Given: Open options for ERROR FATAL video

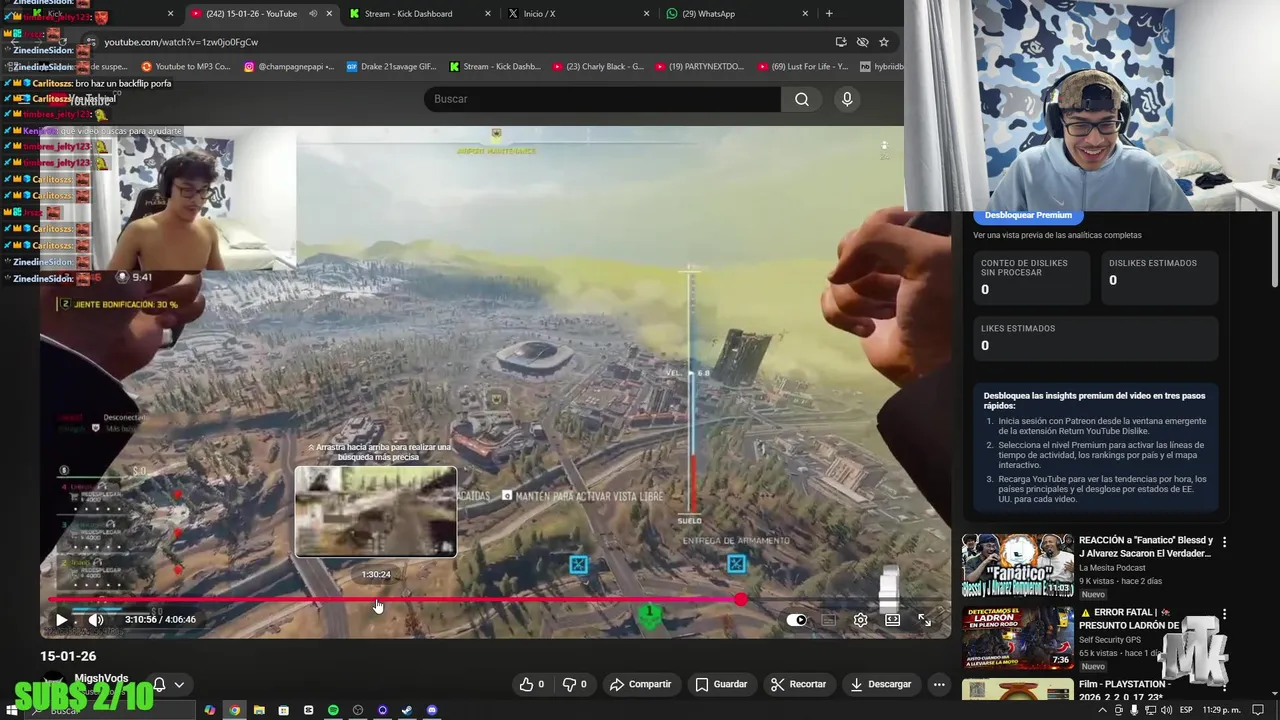Looking at the screenshot, I should (1224, 614).
